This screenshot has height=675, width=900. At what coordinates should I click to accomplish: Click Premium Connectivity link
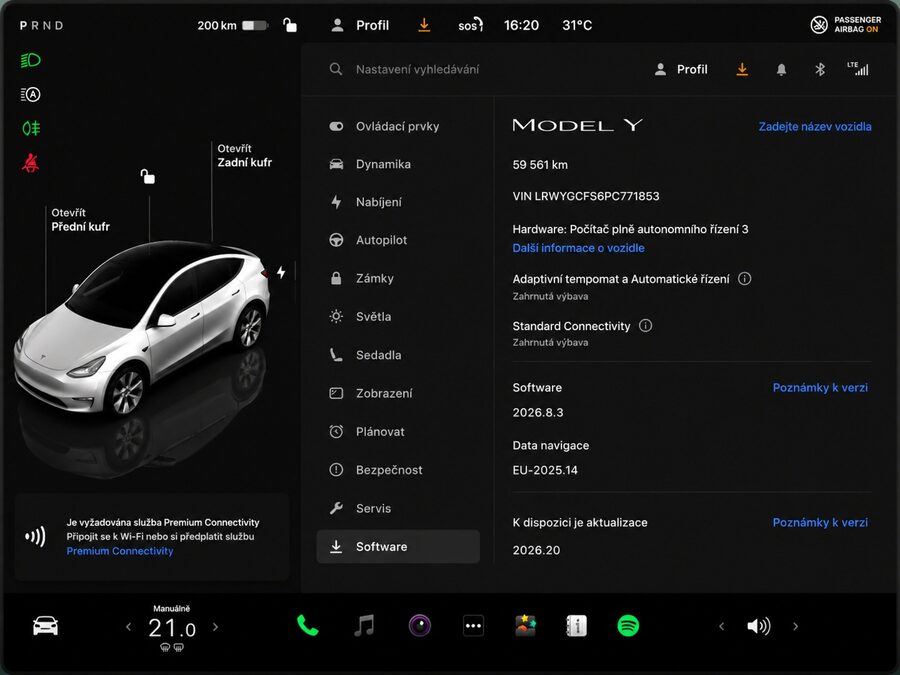119,551
